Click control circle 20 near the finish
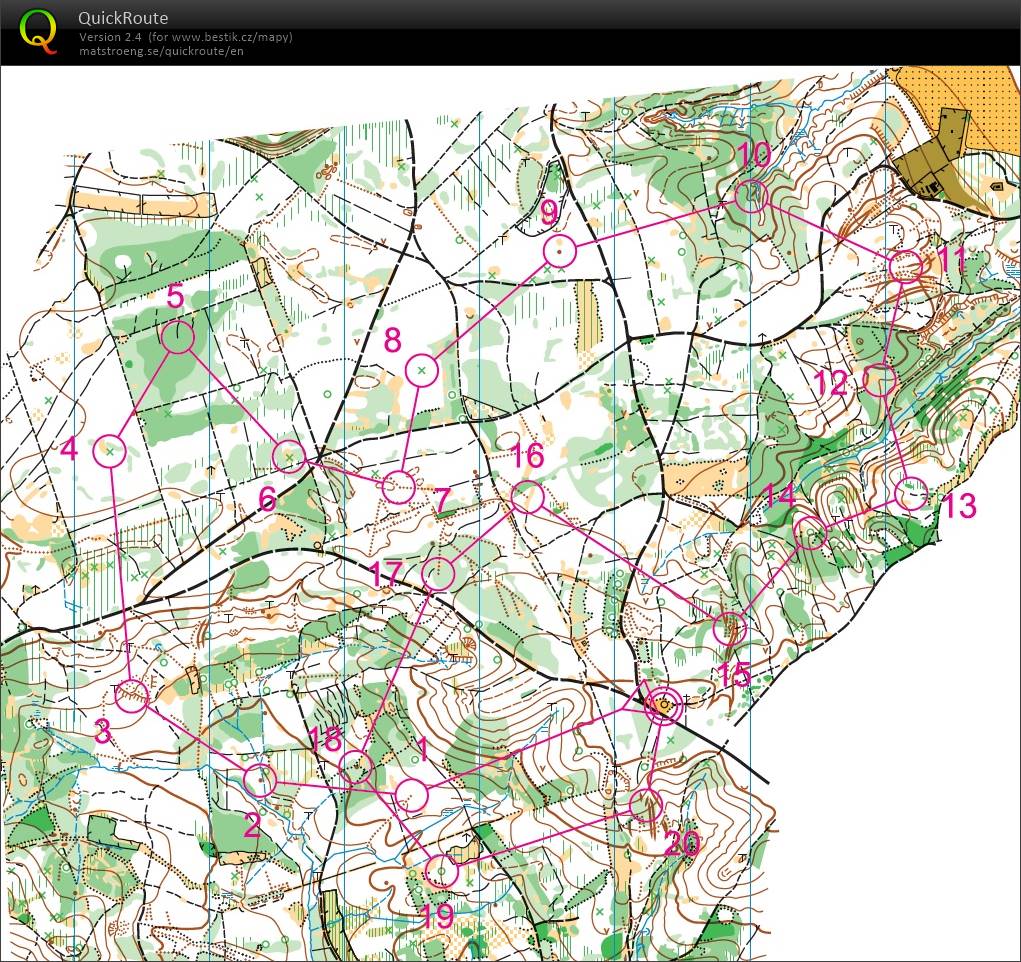Image resolution: width=1021 pixels, height=962 pixels. 646,804
